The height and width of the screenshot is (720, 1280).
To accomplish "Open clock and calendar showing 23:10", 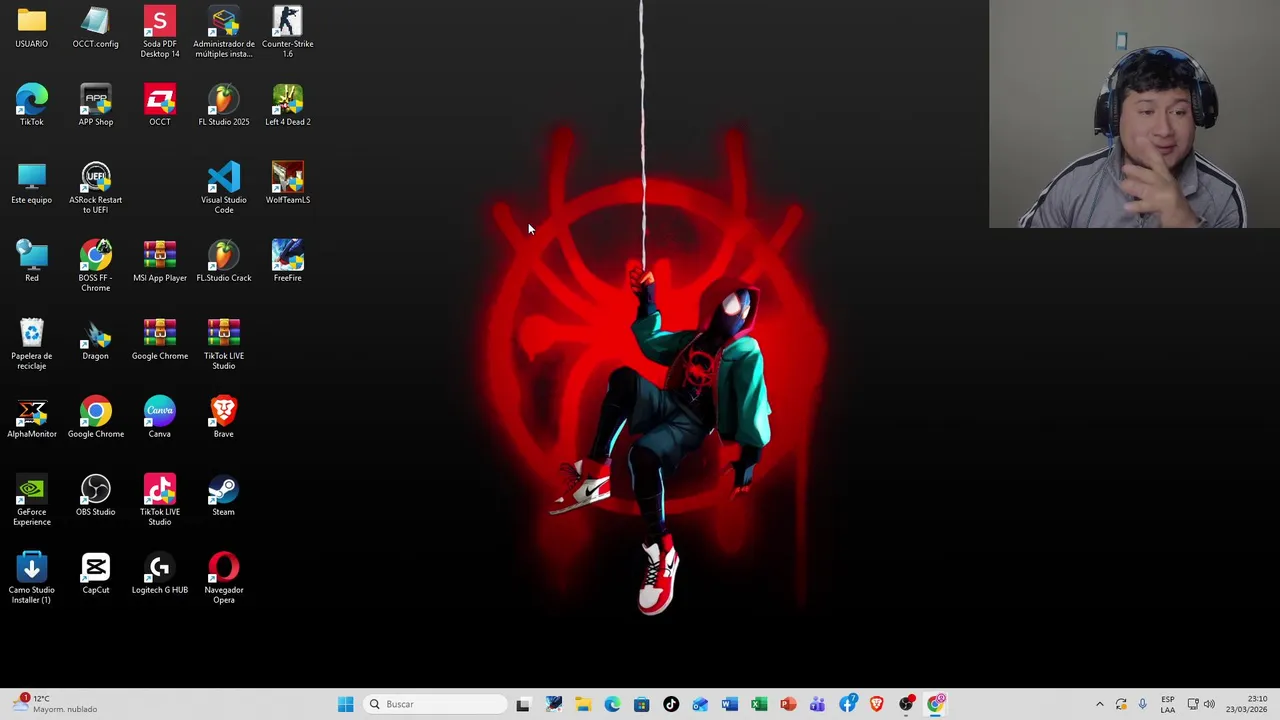I will [x=1247, y=704].
